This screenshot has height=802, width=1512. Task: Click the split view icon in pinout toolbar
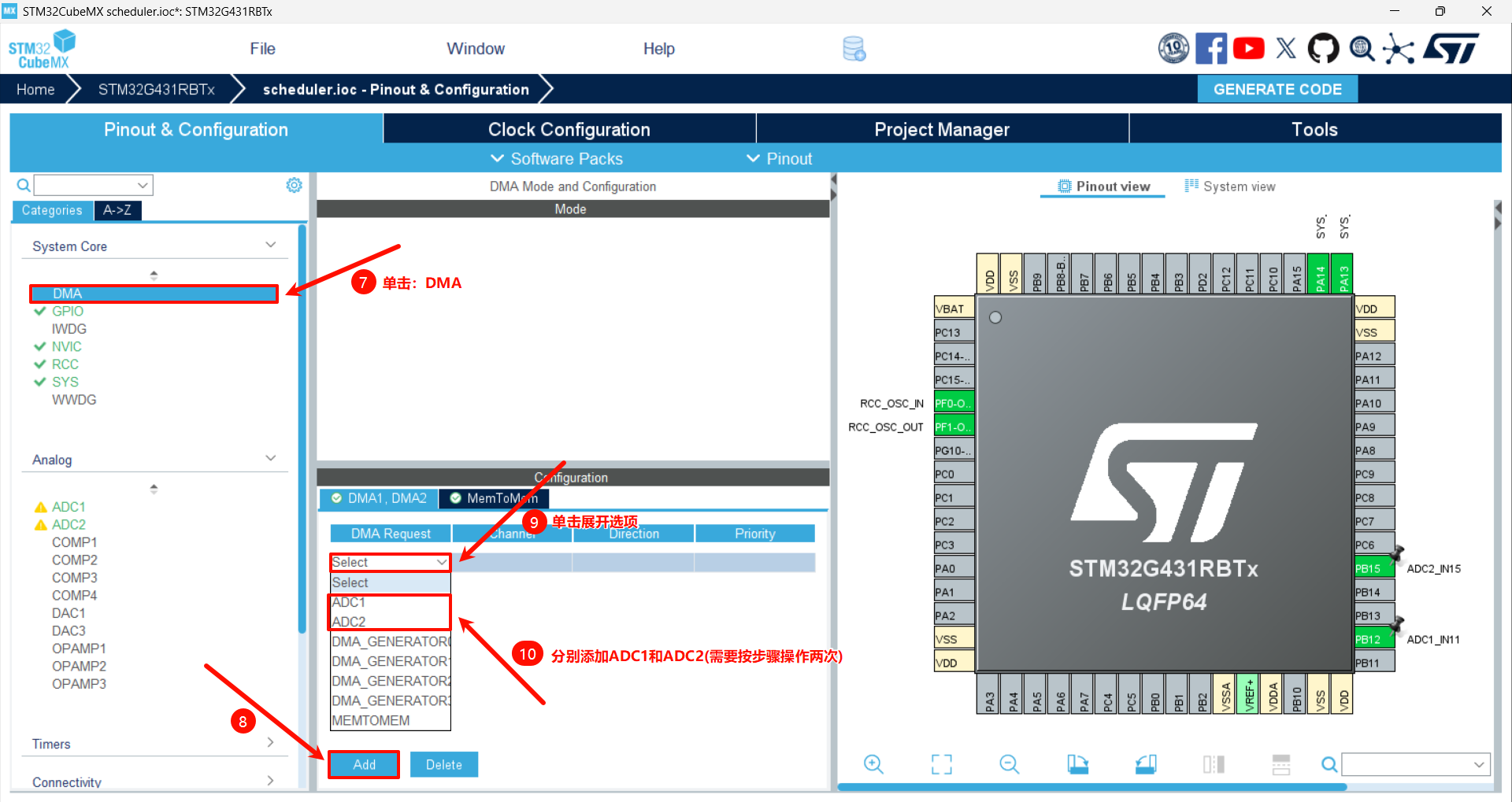1214,764
